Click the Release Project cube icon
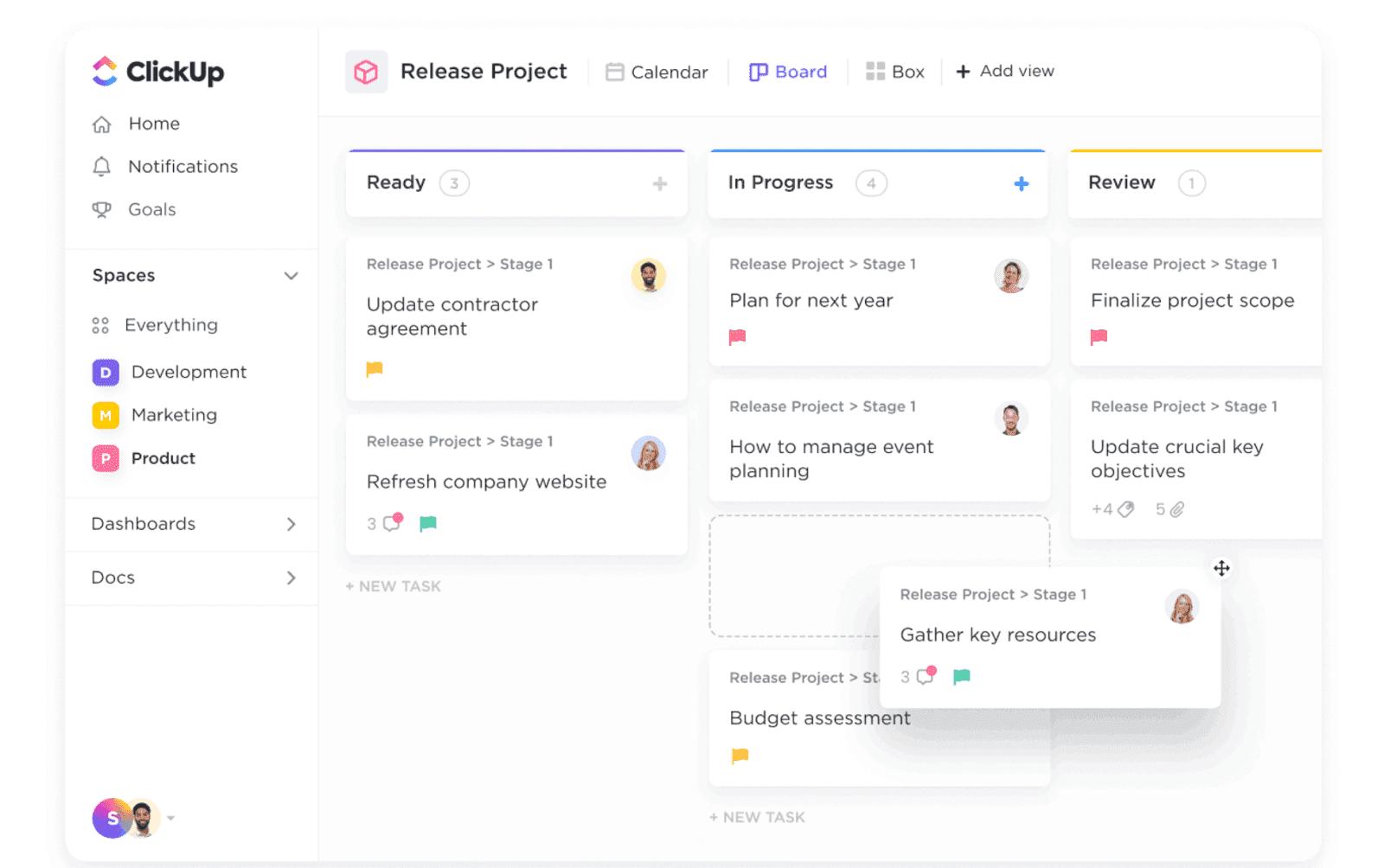 367,72
